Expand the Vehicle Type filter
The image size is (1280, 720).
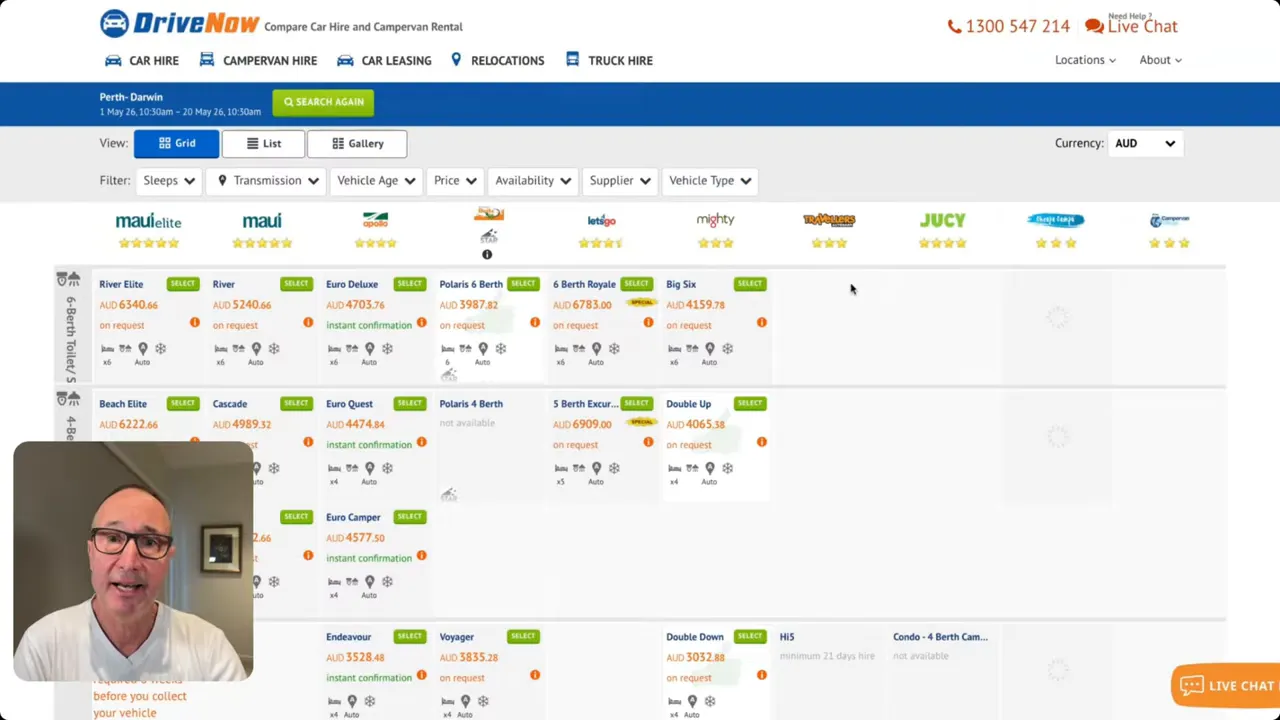pyautogui.click(x=709, y=180)
